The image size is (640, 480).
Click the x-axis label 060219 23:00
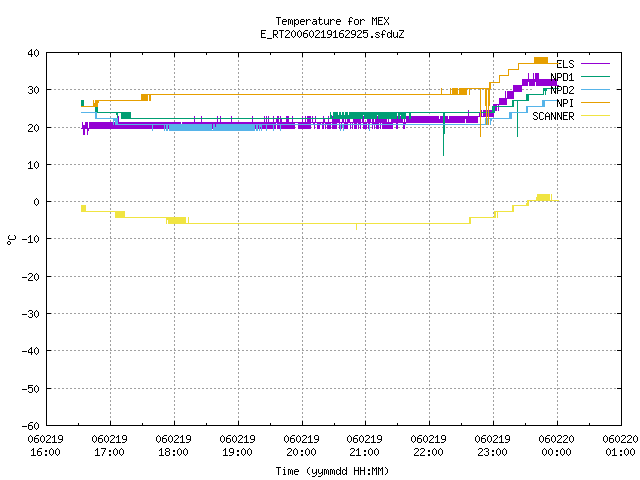492,446
